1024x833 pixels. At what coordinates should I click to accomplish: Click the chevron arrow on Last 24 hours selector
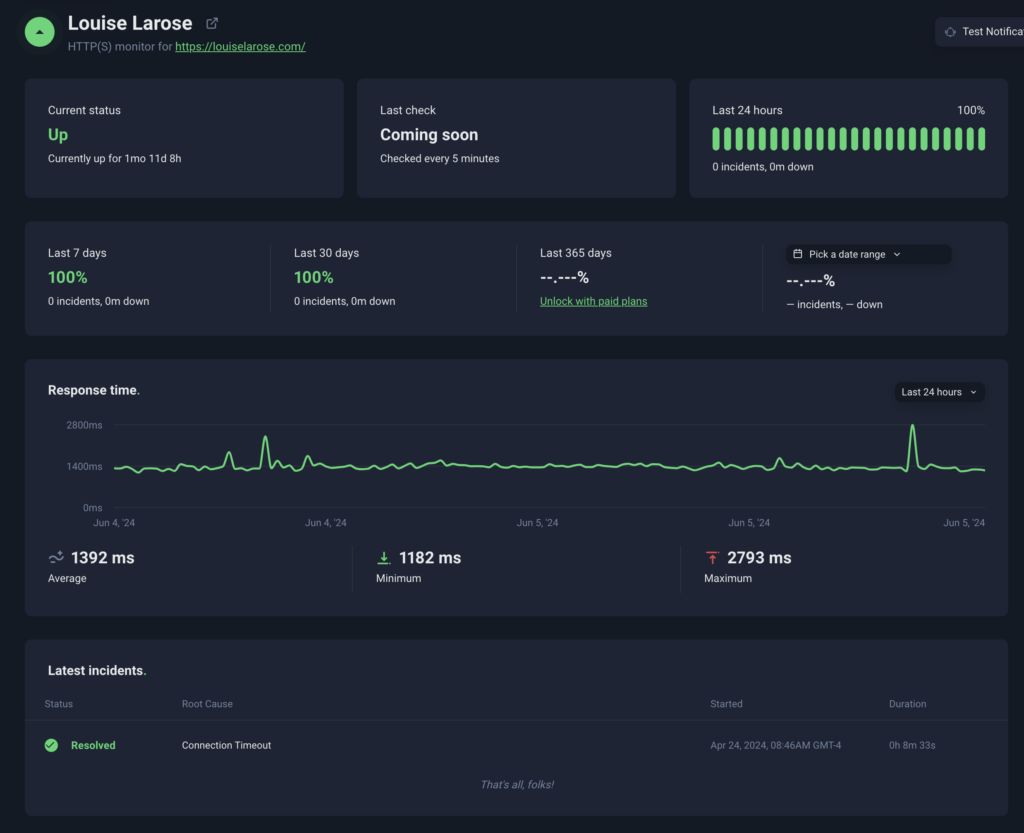click(x=973, y=392)
